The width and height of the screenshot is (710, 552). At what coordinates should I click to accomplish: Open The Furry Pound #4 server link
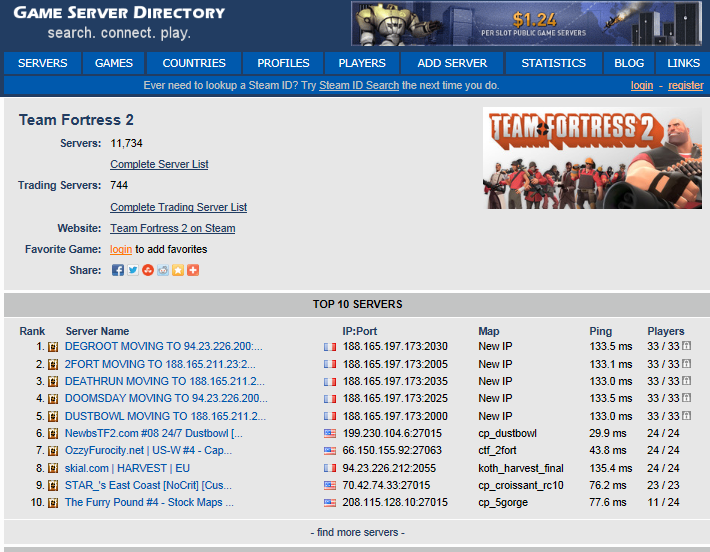pos(149,503)
